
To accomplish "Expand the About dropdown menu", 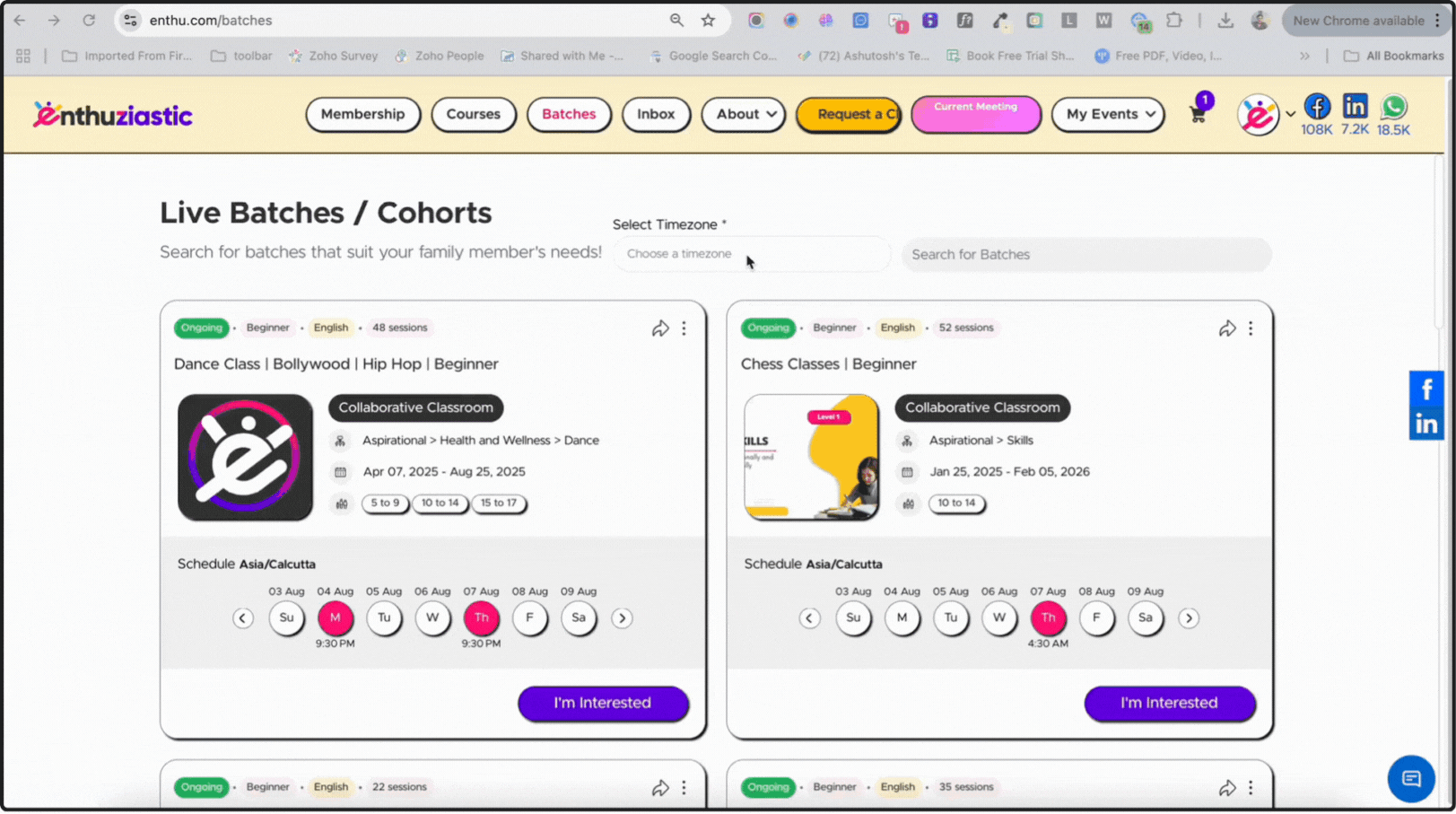I will pos(745,114).
